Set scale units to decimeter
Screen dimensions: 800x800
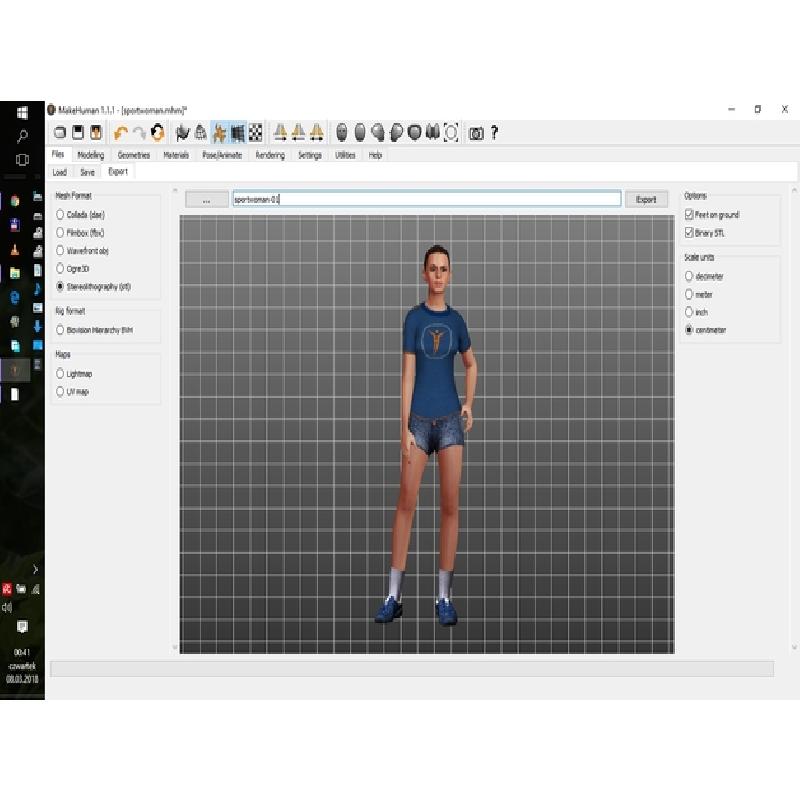[x=704, y=276]
